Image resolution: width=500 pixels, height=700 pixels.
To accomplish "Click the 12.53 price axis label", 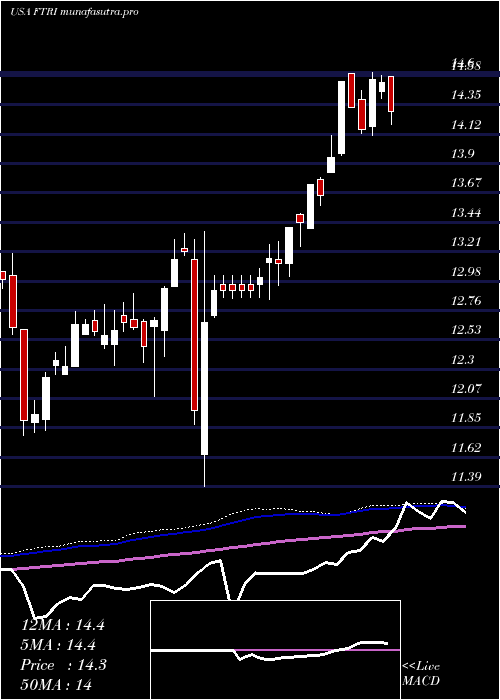I will [466, 330].
